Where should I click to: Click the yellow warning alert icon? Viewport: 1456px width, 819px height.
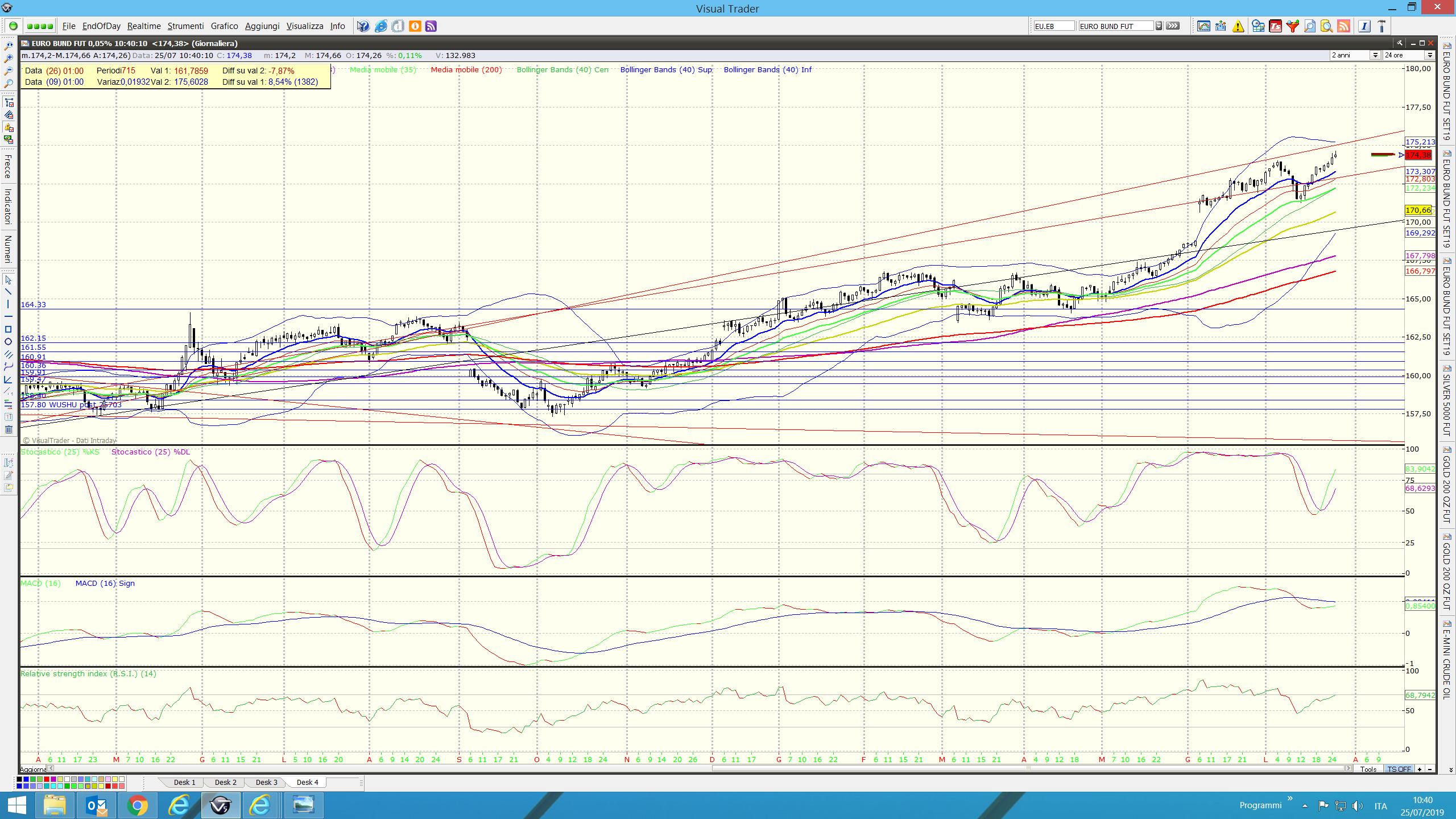click(1238, 26)
